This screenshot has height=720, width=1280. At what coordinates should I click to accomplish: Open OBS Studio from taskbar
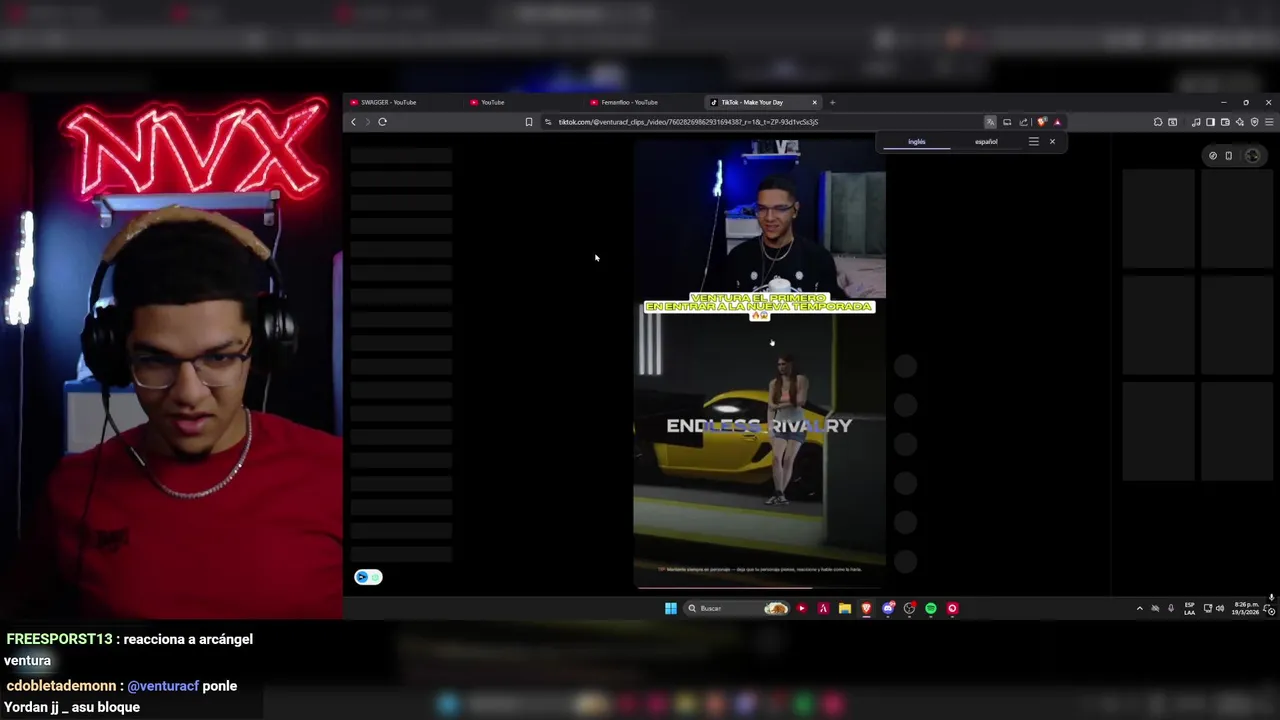tap(909, 608)
